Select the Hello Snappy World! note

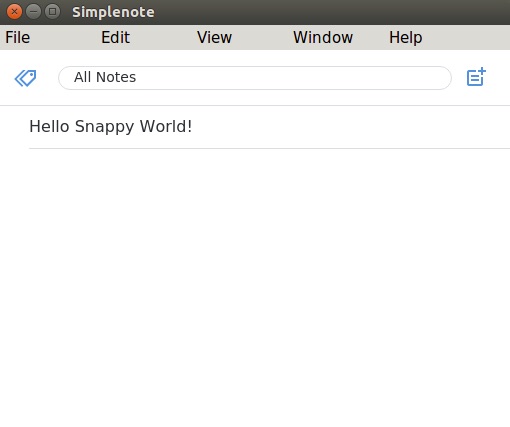point(255,127)
